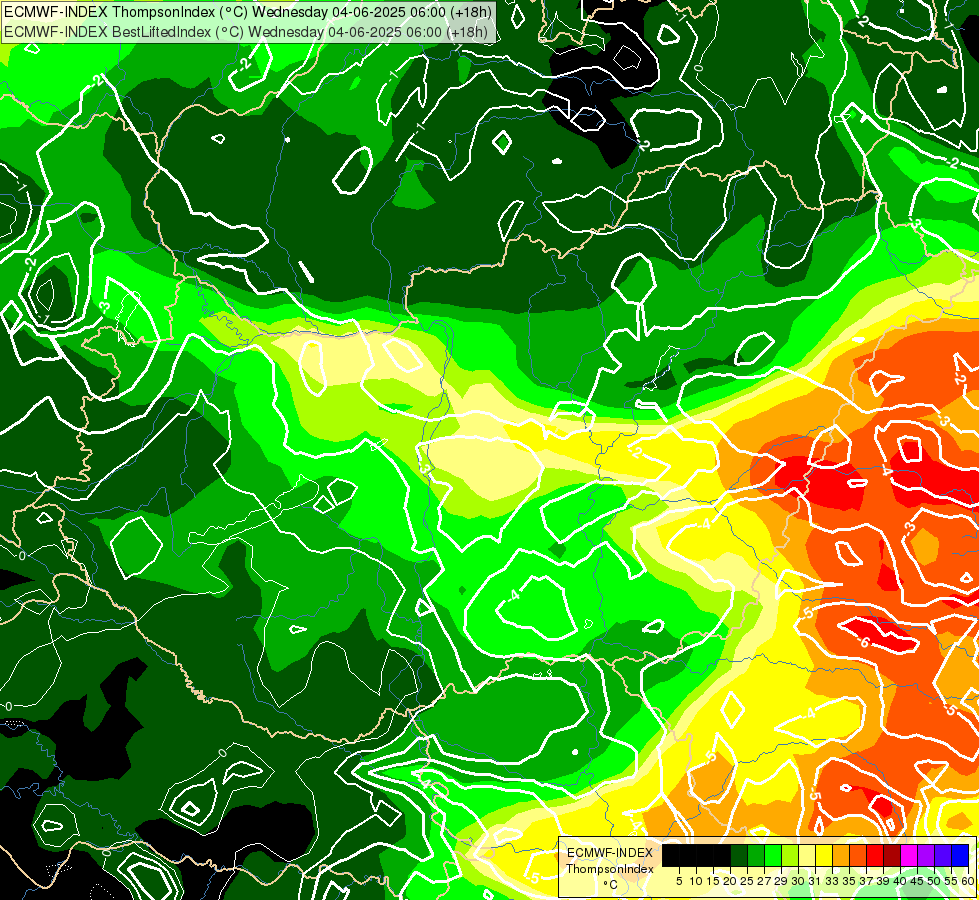Click the legend scale value 29
This screenshot has width=979, height=900.
(781, 881)
